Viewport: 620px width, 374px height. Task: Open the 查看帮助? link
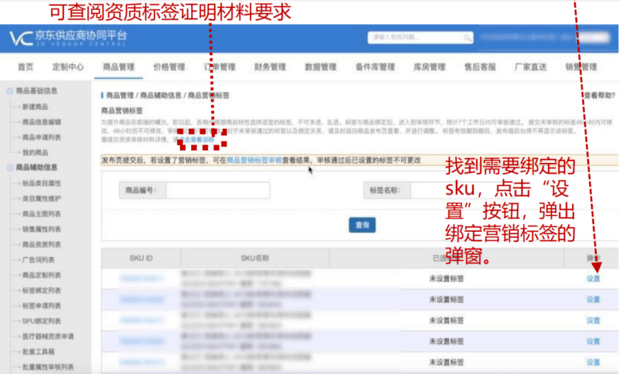(x=599, y=95)
